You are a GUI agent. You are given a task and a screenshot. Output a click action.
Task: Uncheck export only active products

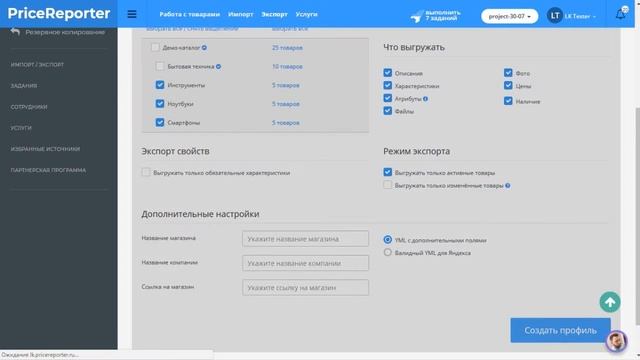pos(388,172)
